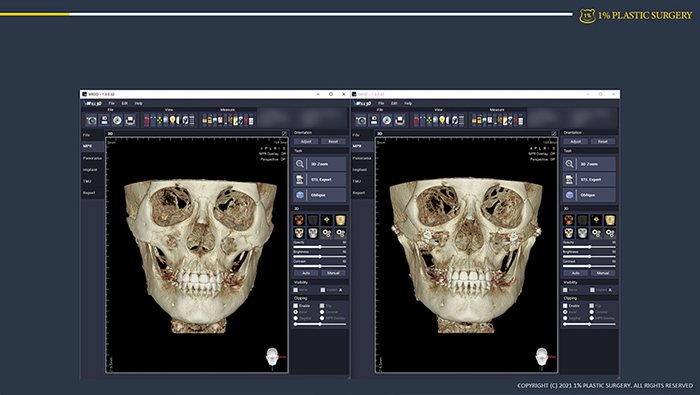
Task: Select Axial clipping radio in left window
Action: (296, 312)
